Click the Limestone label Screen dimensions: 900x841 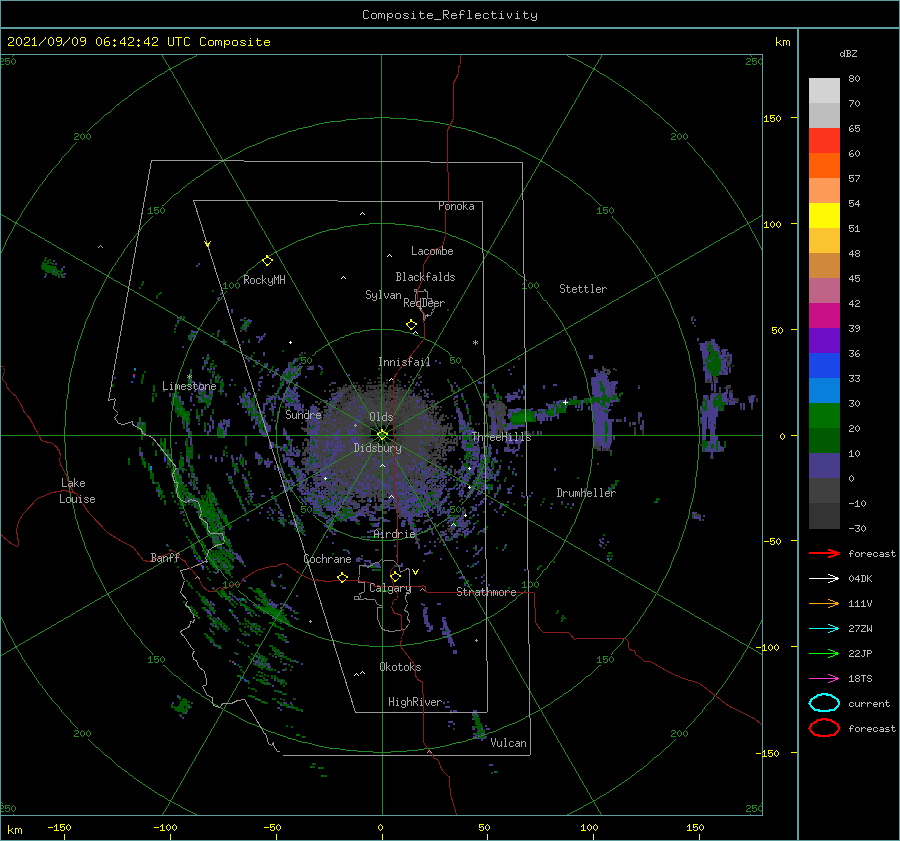click(189, 386)
